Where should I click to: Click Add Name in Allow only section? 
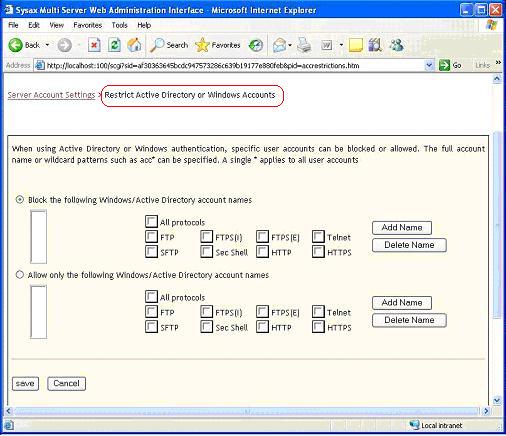[x=402, y=303]
